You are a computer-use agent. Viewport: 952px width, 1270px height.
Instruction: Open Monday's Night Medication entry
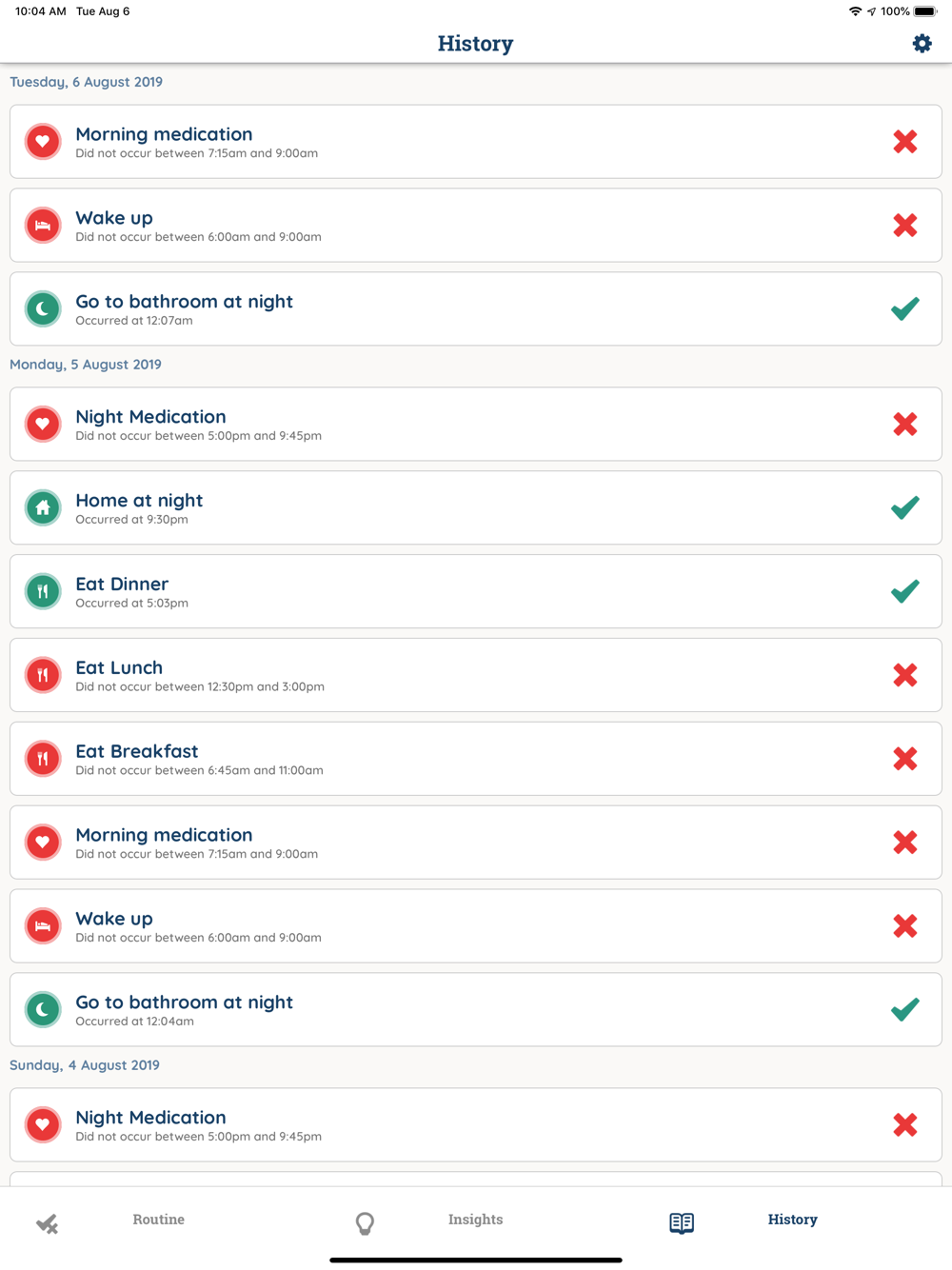point(476,424)
